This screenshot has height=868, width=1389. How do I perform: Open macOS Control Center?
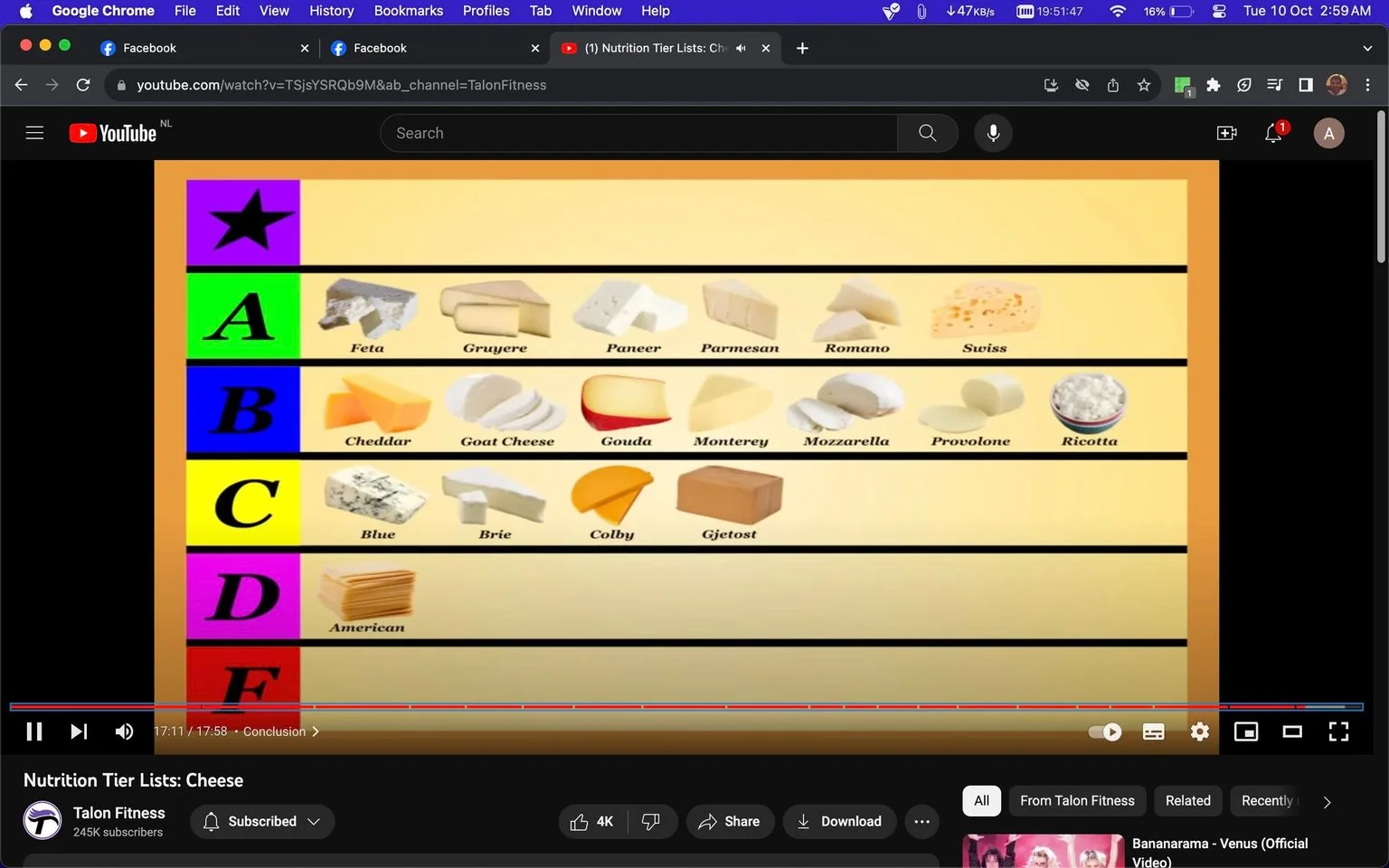[x=1219, y=11]
